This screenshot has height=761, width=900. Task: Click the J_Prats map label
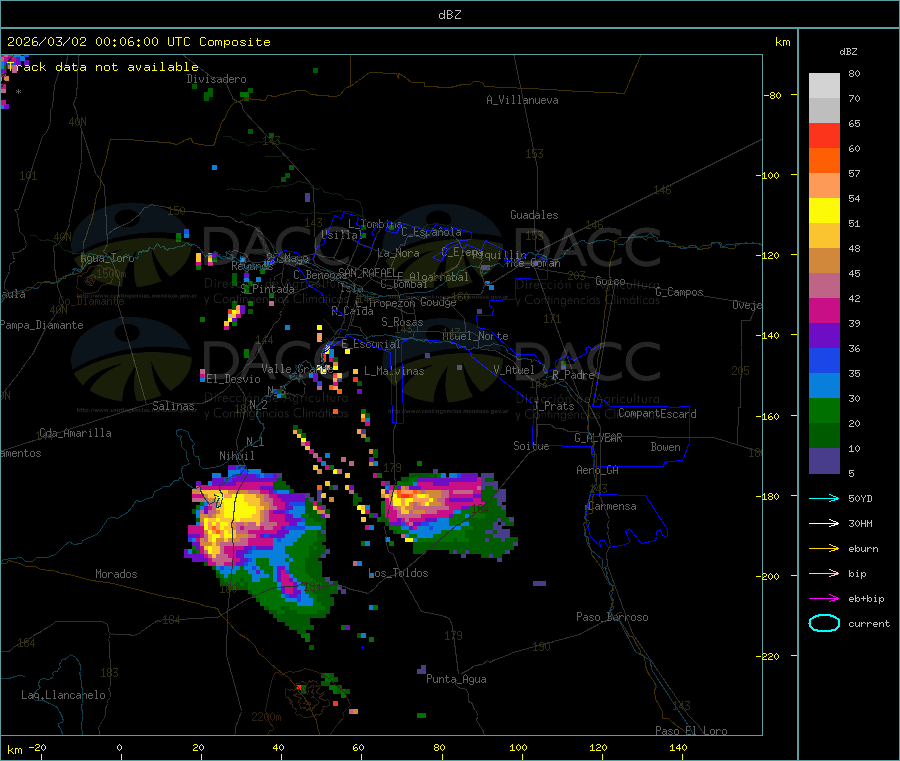554,406
